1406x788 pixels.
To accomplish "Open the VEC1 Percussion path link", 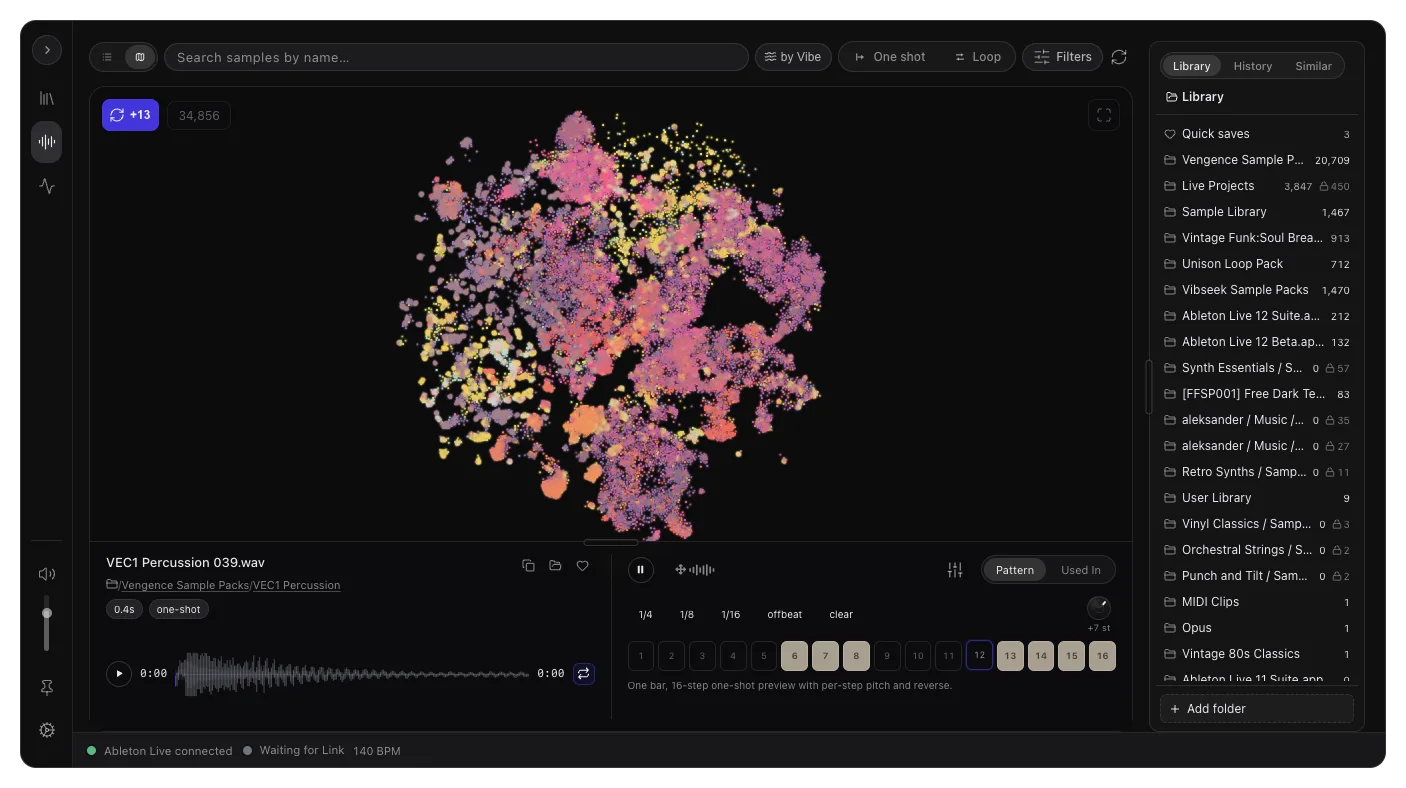I will (x=297, y=585).
